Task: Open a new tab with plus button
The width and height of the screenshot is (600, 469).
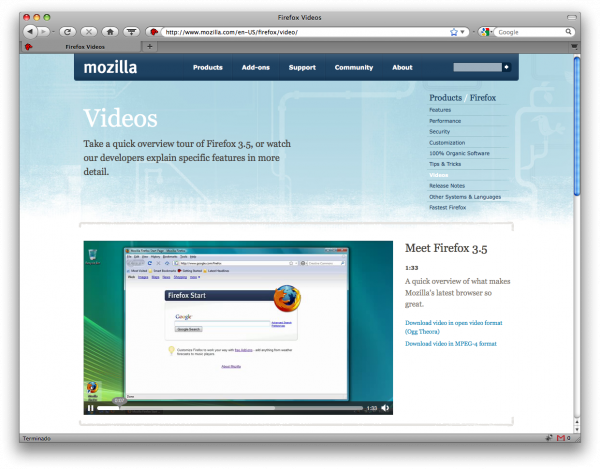Action: click(x=150, y=46)
